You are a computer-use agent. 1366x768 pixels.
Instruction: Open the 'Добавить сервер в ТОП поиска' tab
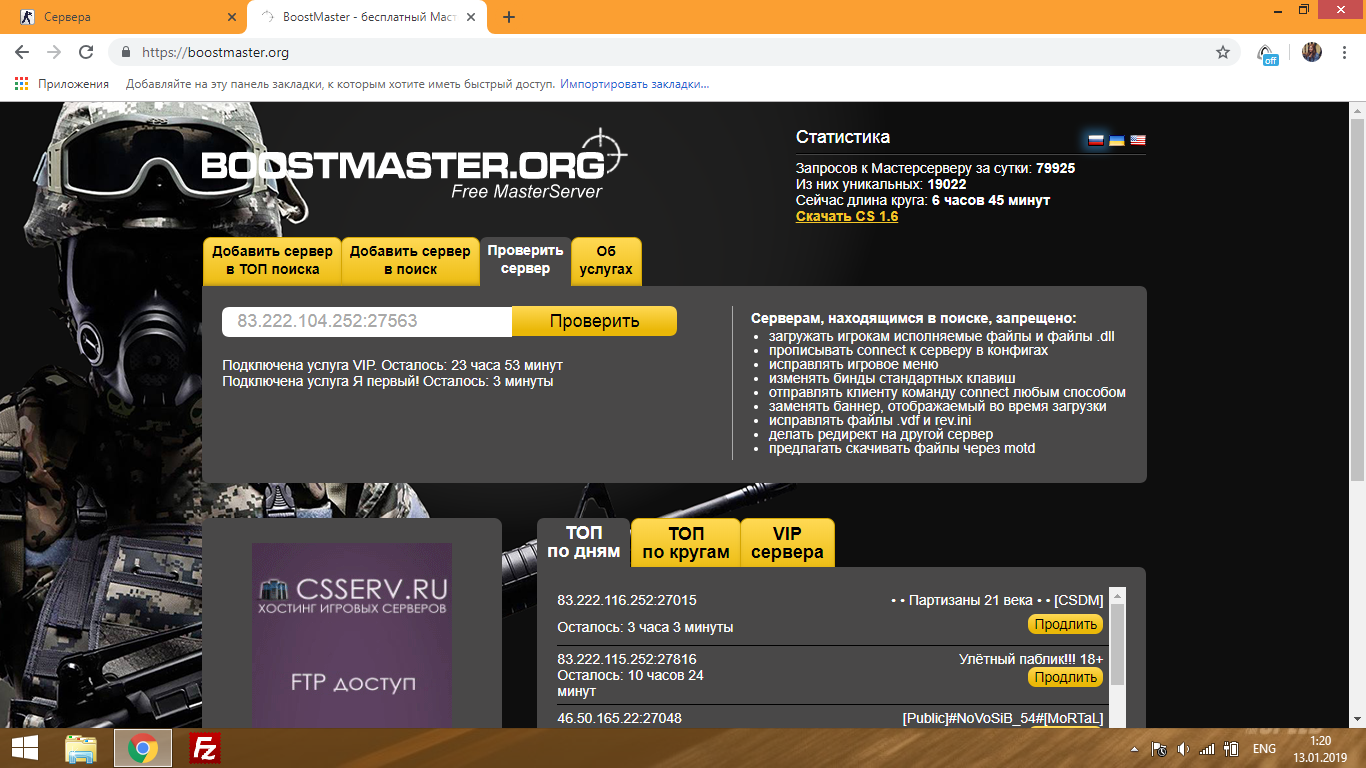click(x=272, y=260)
